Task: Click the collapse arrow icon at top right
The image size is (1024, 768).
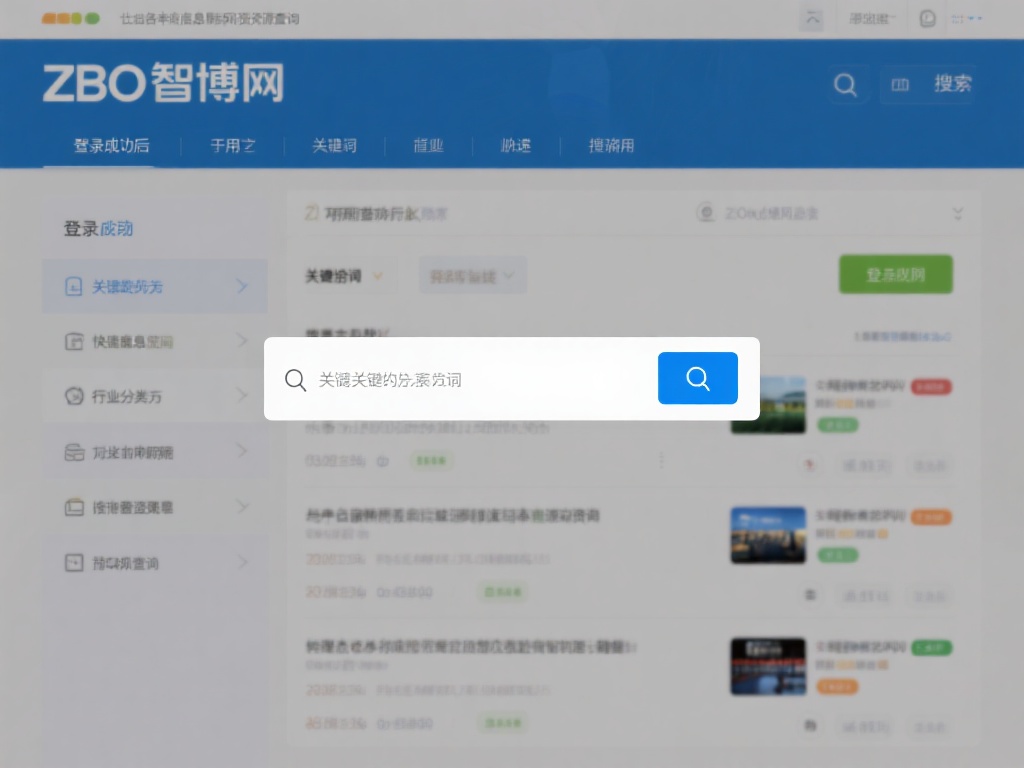Action: tap(812, 17)
